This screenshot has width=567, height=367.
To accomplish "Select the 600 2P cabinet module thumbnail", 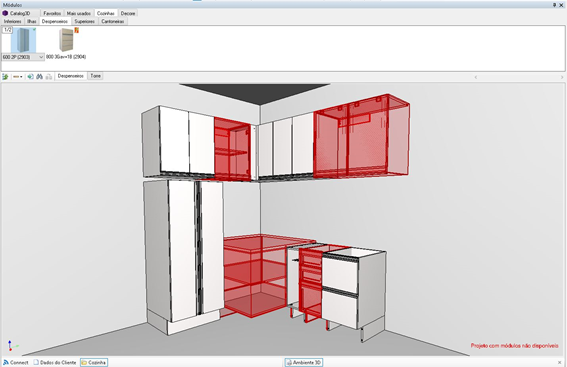I will point(23,40).
